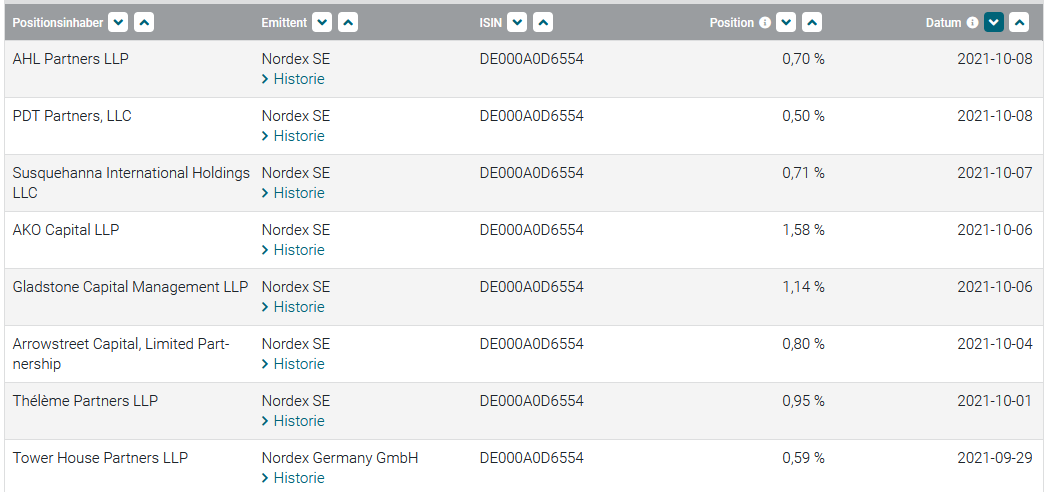Sort Emittent column ascending
The width and height of the screenshot is (1049, 492).
pos(348,23)
